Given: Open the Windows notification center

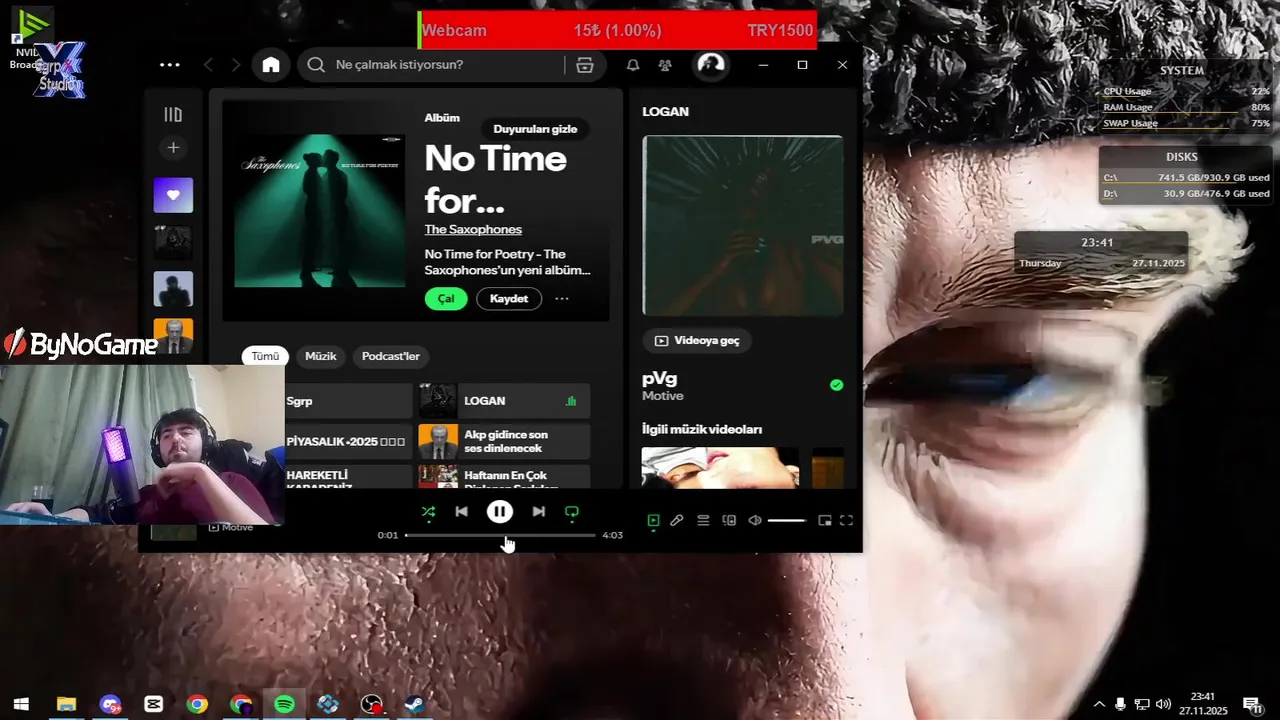Looking at the screenshot, I should tap(1251, 704).
